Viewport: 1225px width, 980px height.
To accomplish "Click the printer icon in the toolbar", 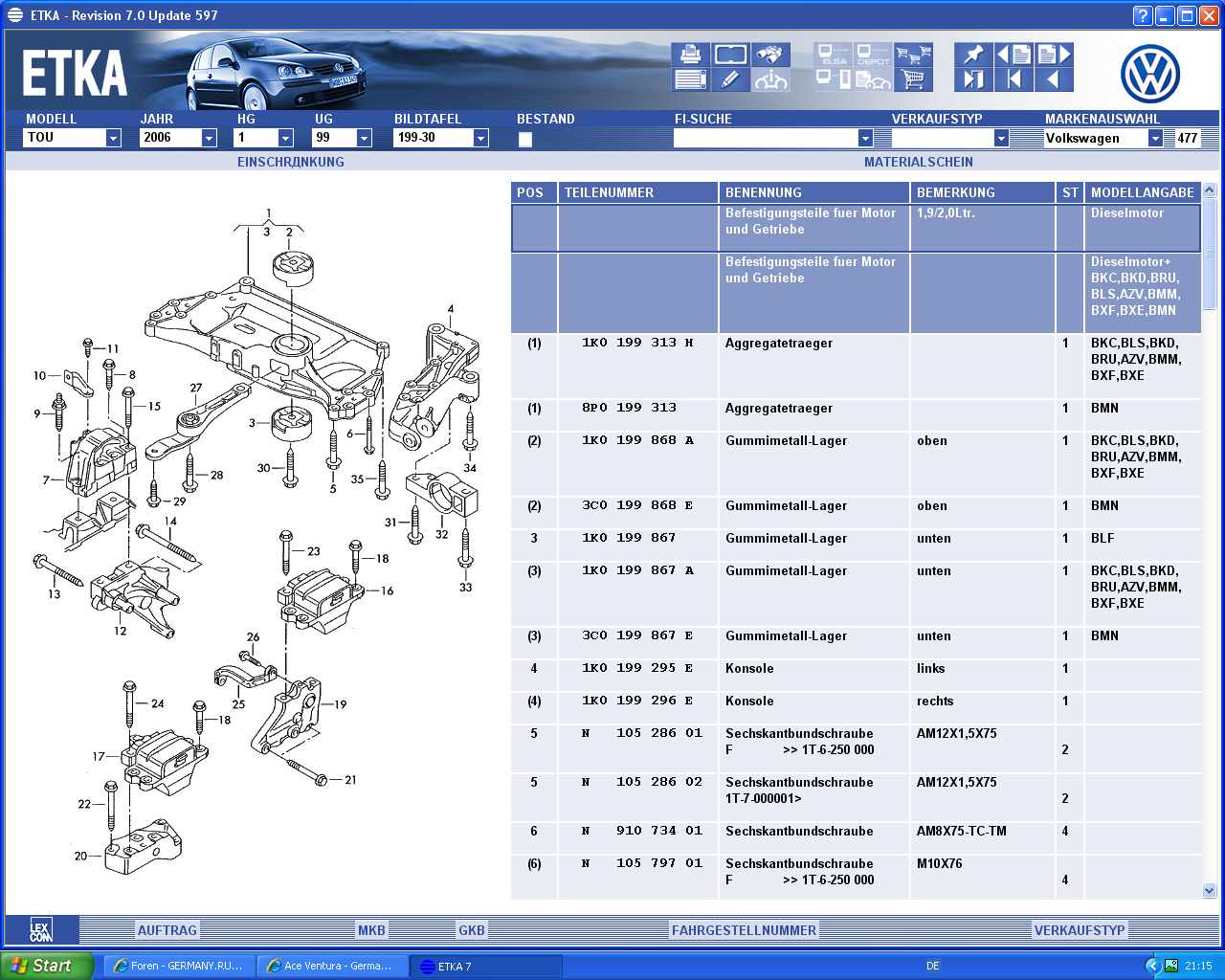I will [x=690, y=55].
